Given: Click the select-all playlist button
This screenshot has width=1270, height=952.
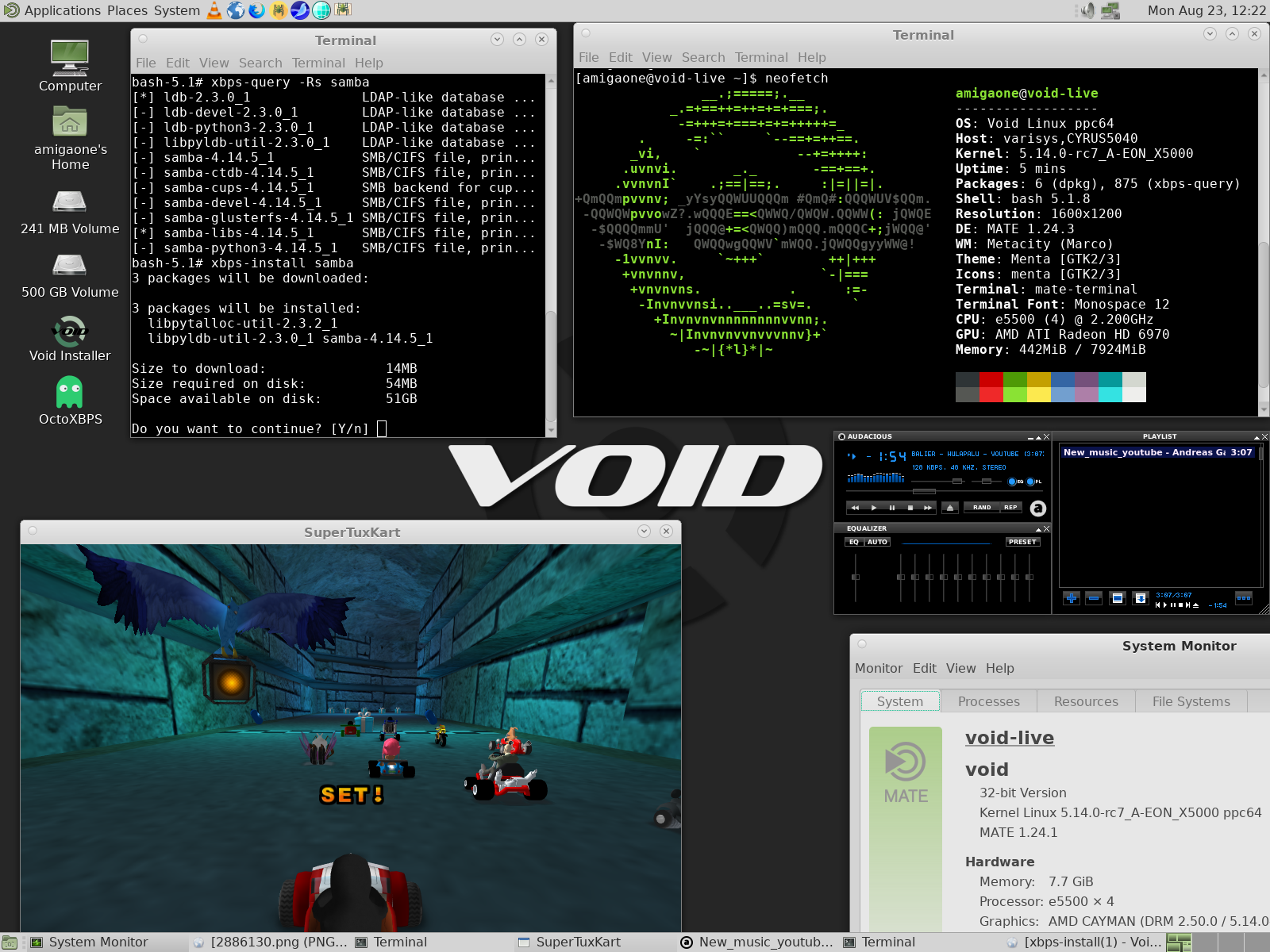Looking at the screenshot, I should tap(1118, 598).
